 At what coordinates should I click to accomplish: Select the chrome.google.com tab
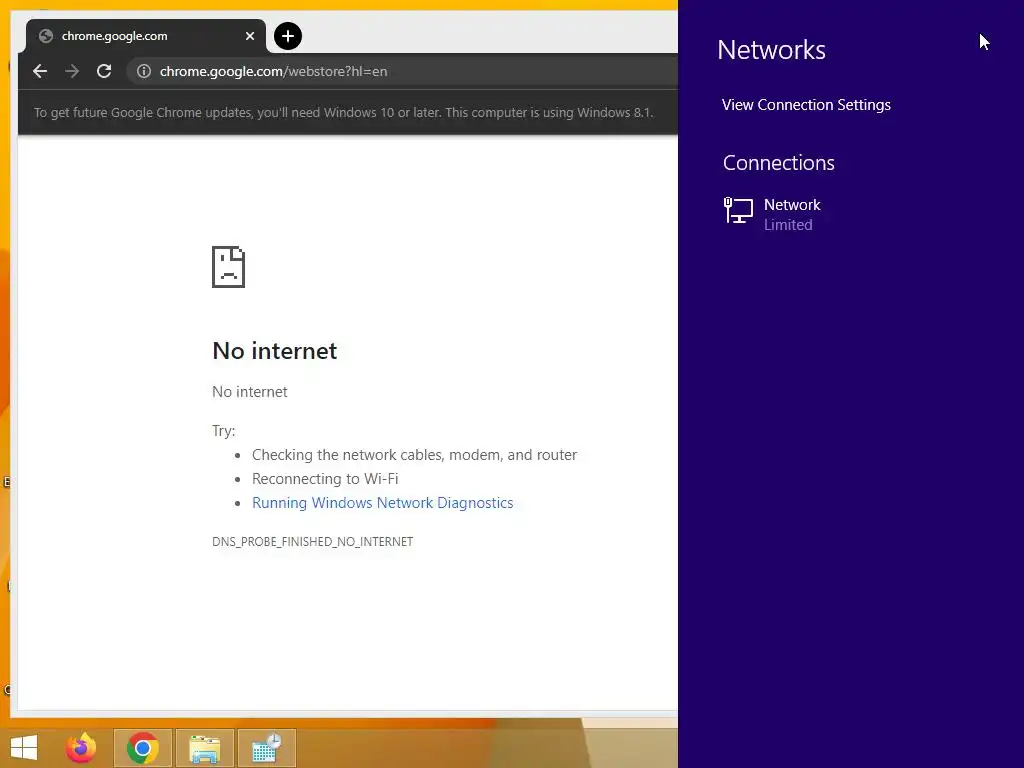[x=146, y=36]
